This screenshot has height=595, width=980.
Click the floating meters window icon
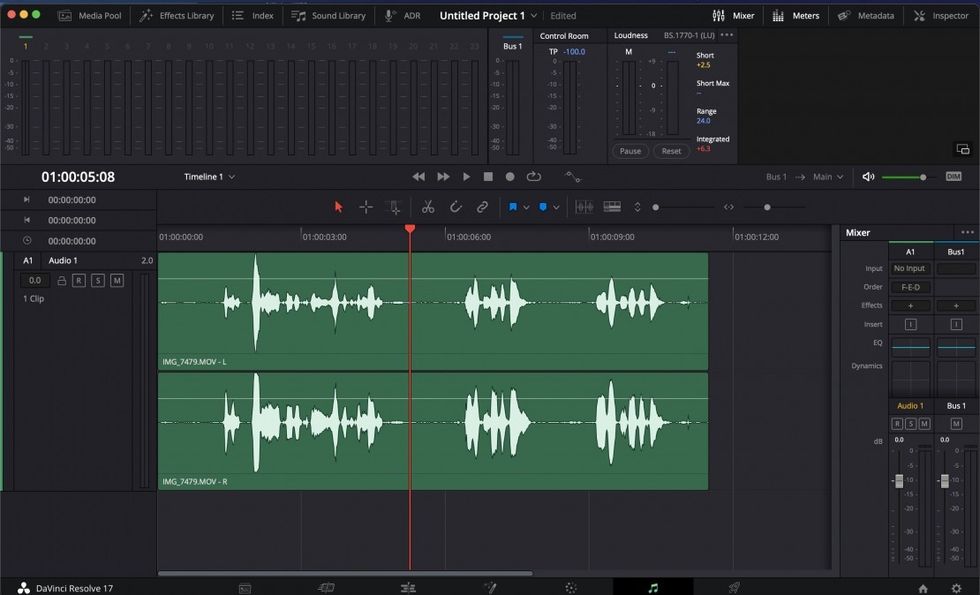(x=963, y=149)
